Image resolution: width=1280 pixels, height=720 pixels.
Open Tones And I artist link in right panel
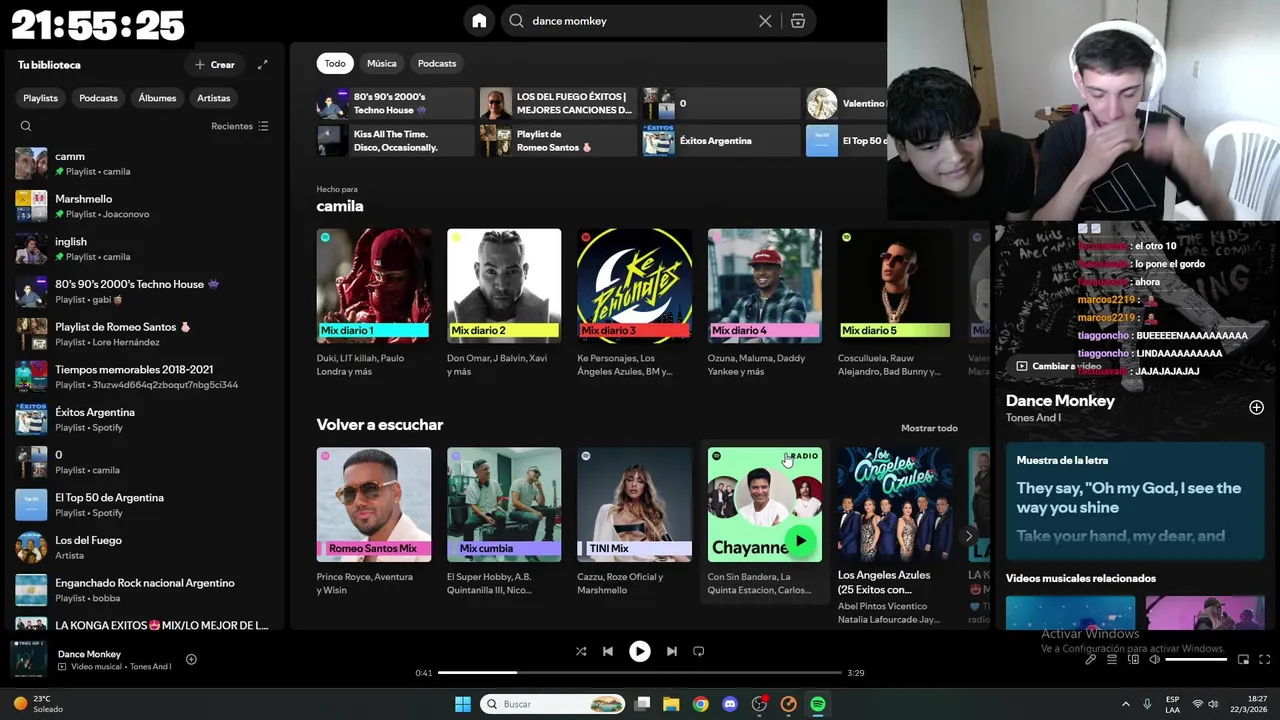[x=1033, y=418]
